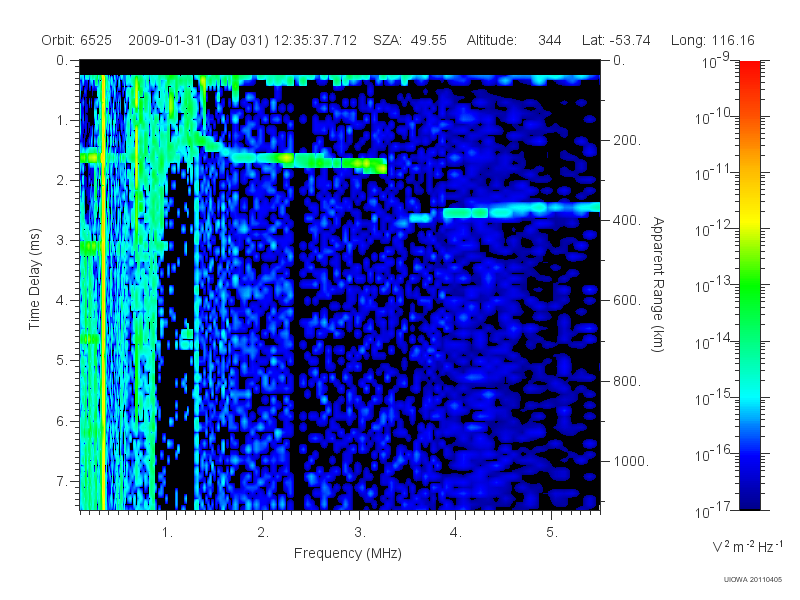800x600 pixels.
Task: Click the '10^-17' colorbar tick label
Action: (714, 510)
